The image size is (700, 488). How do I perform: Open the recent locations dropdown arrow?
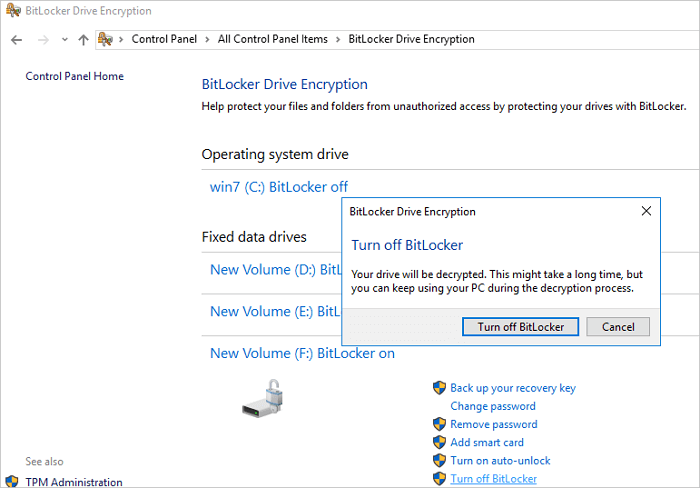[x=64, y=40]
